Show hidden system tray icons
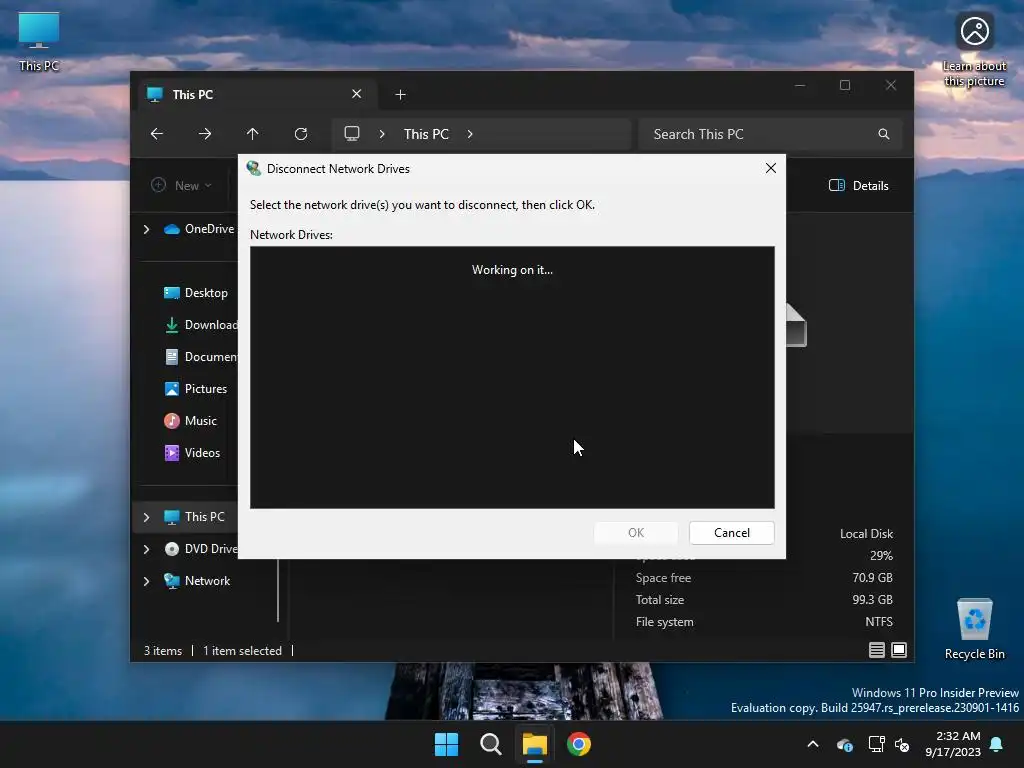Image resolution: width=1024 pixels, height=768 pixels. coord(813,744)
